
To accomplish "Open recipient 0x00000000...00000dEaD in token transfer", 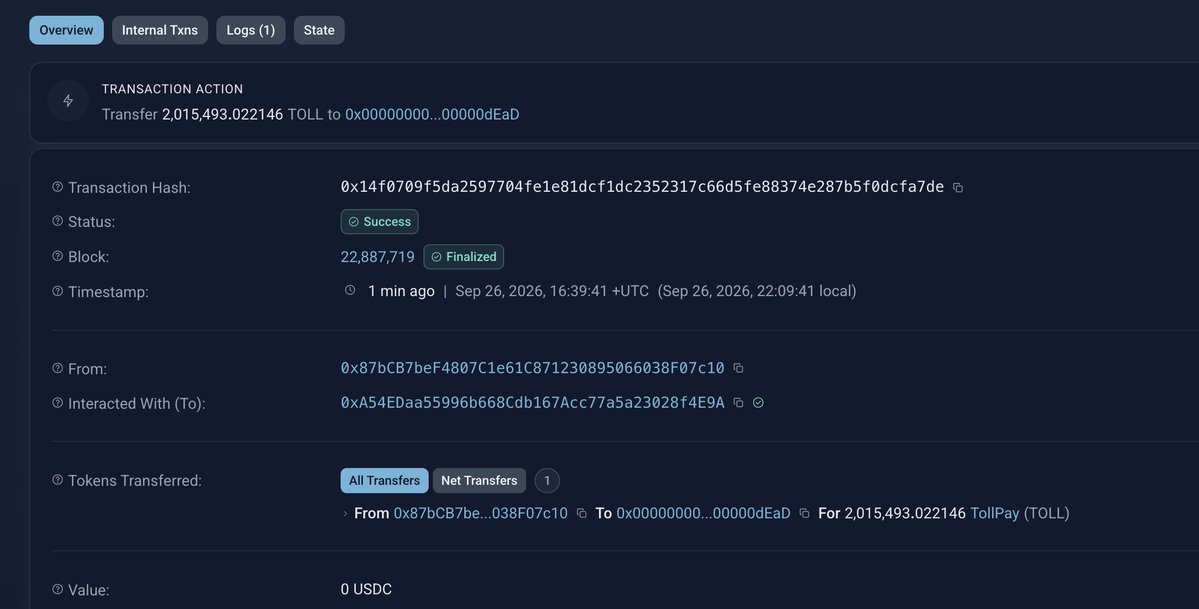I will [x=703, y=513].
